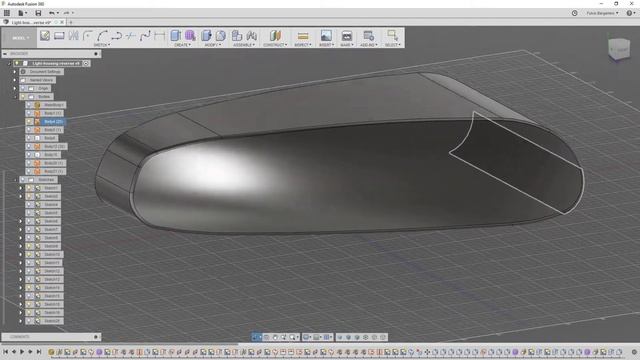
Task: Select the sketch Trim tool icon
Action: point(131,36)
